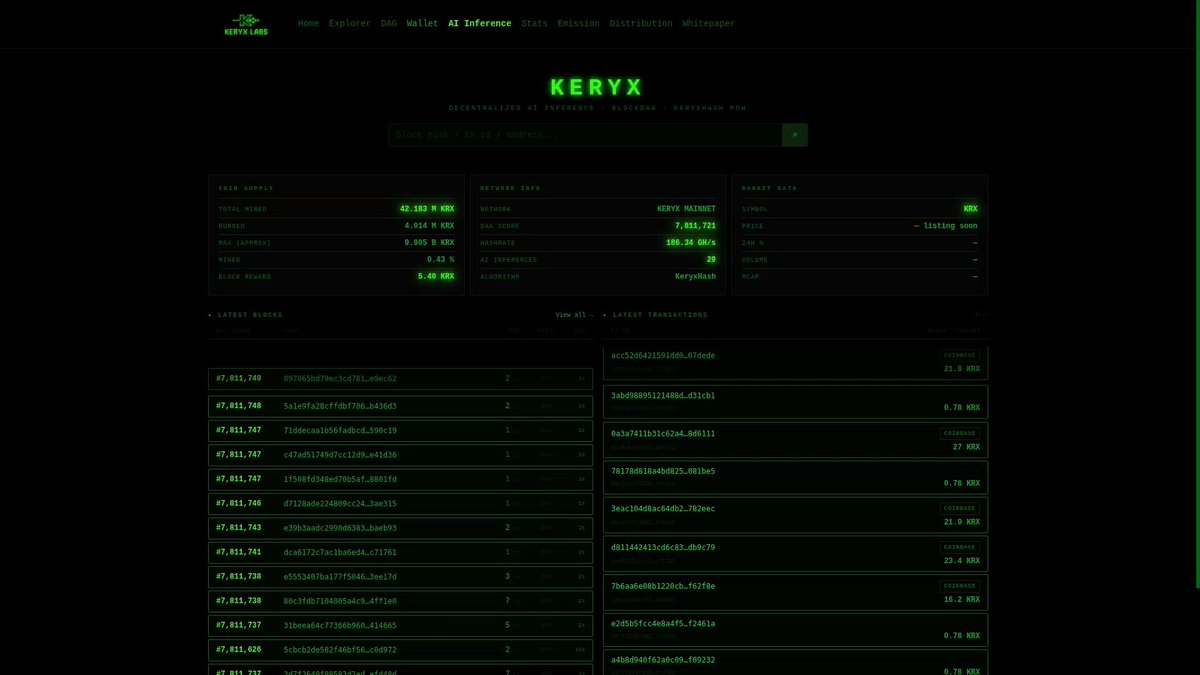The height and width of the screenshot is (675, 1200).
Task: Open block hash 71ddecaa1b56fadbcd…590c19
Action: click(340, 430)
